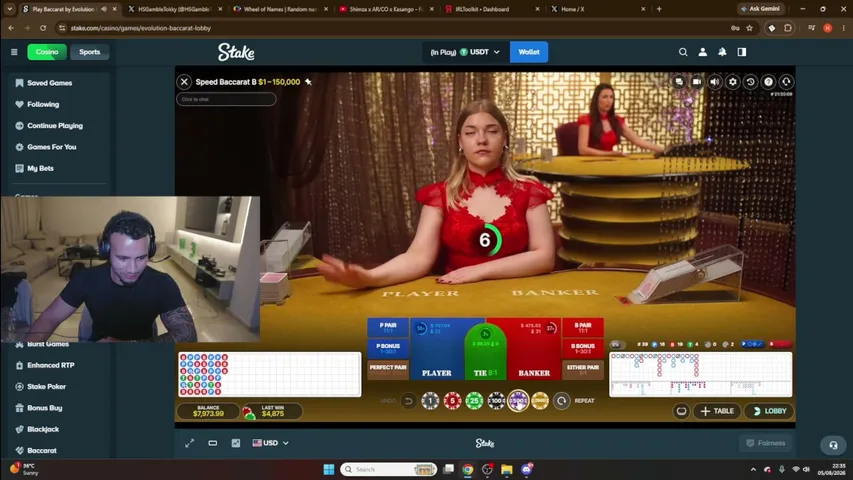This screenshot has width=853, height=480.
Task: Add another table with + TABLE
Action: pyautogui.click(x=717, y=411)
